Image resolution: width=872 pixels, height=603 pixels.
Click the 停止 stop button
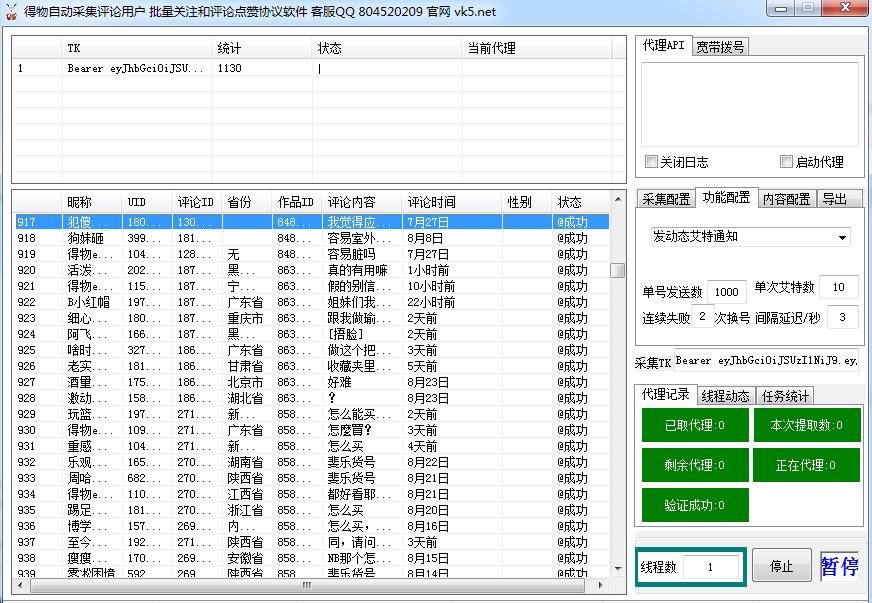(x=781, y=567)
